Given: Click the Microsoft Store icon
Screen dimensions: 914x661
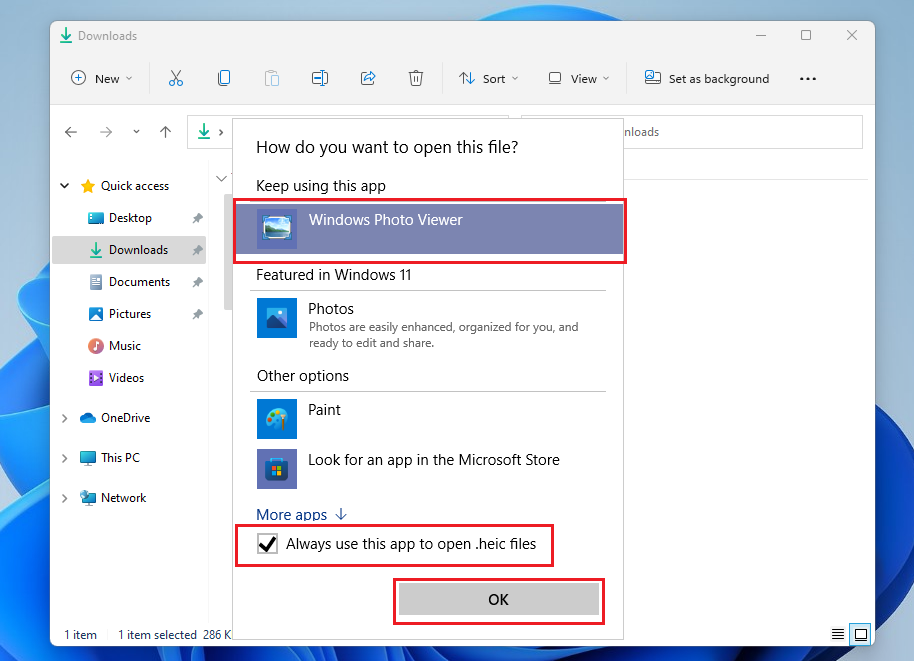Looking at the screenshot, I should click(277, 469).
